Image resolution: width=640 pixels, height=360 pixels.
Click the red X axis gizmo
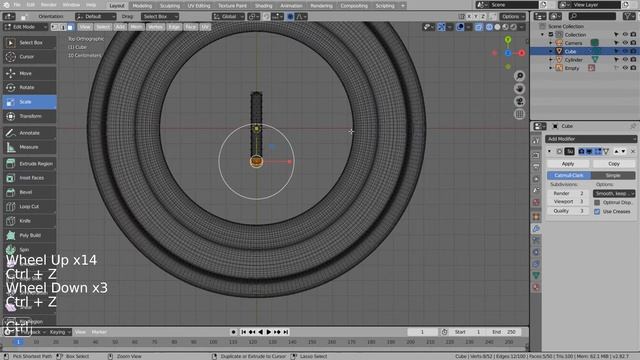[521, 53]
